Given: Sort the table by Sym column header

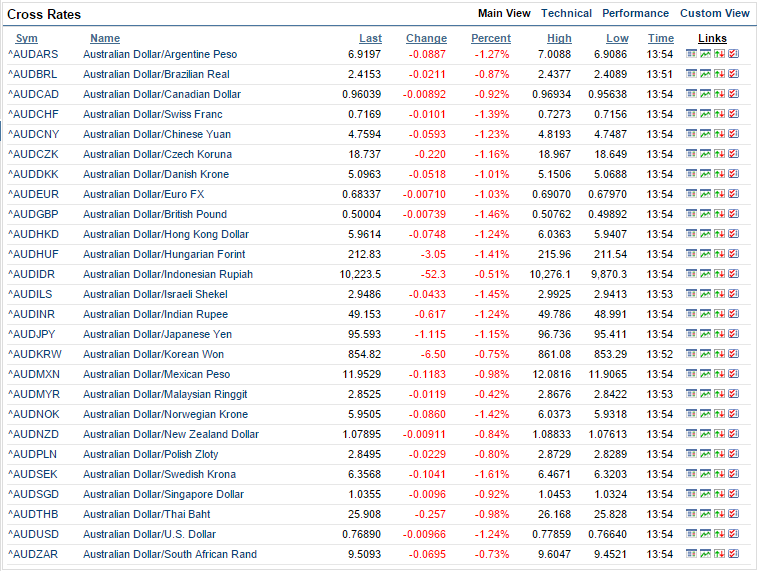Looking at the screenshot, I should pos(26,39).
